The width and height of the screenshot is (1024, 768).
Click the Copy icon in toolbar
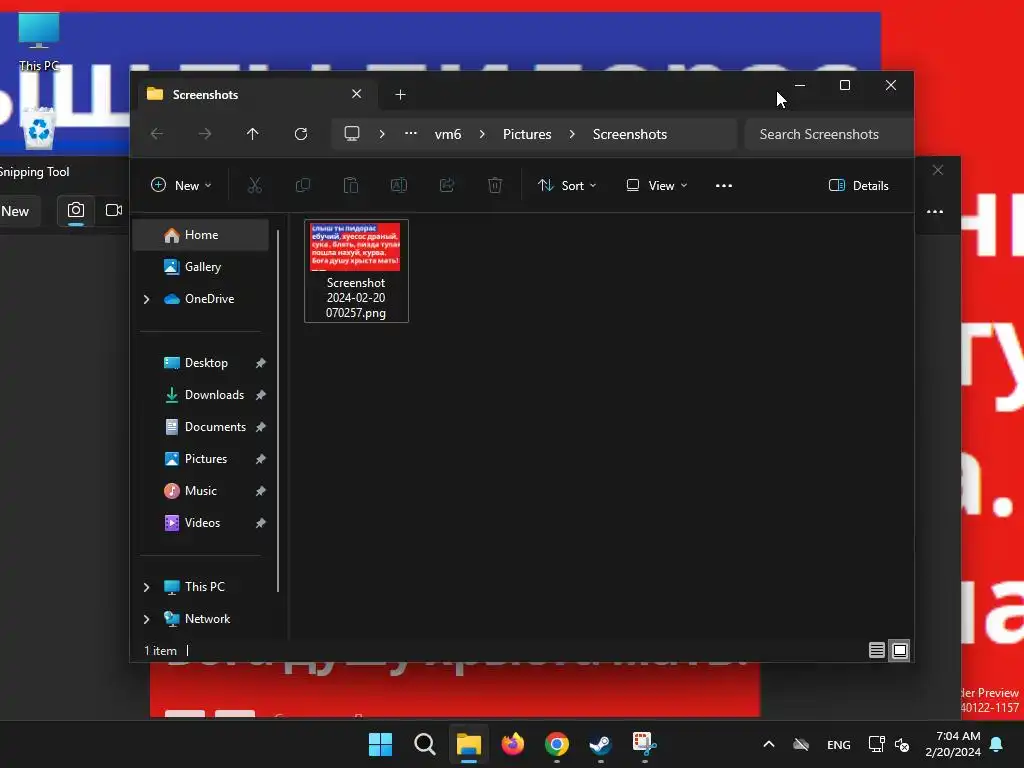[302, 185]
